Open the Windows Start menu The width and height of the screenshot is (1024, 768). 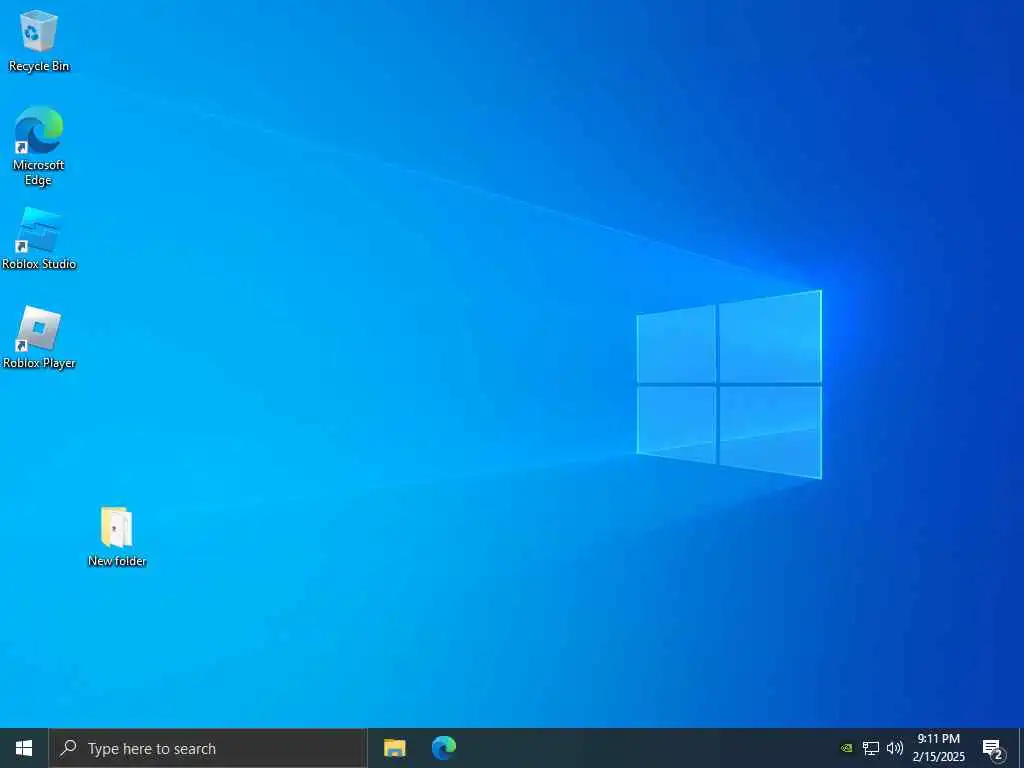pyautogui.click(x=24, y=748)
